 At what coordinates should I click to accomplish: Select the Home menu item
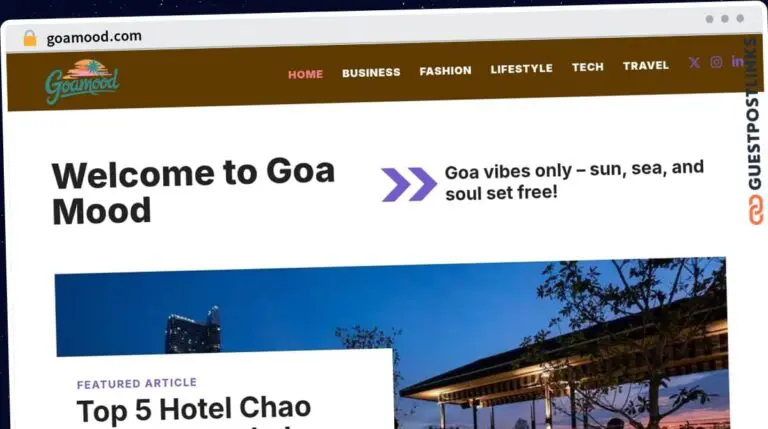click(x=306, y=74)
